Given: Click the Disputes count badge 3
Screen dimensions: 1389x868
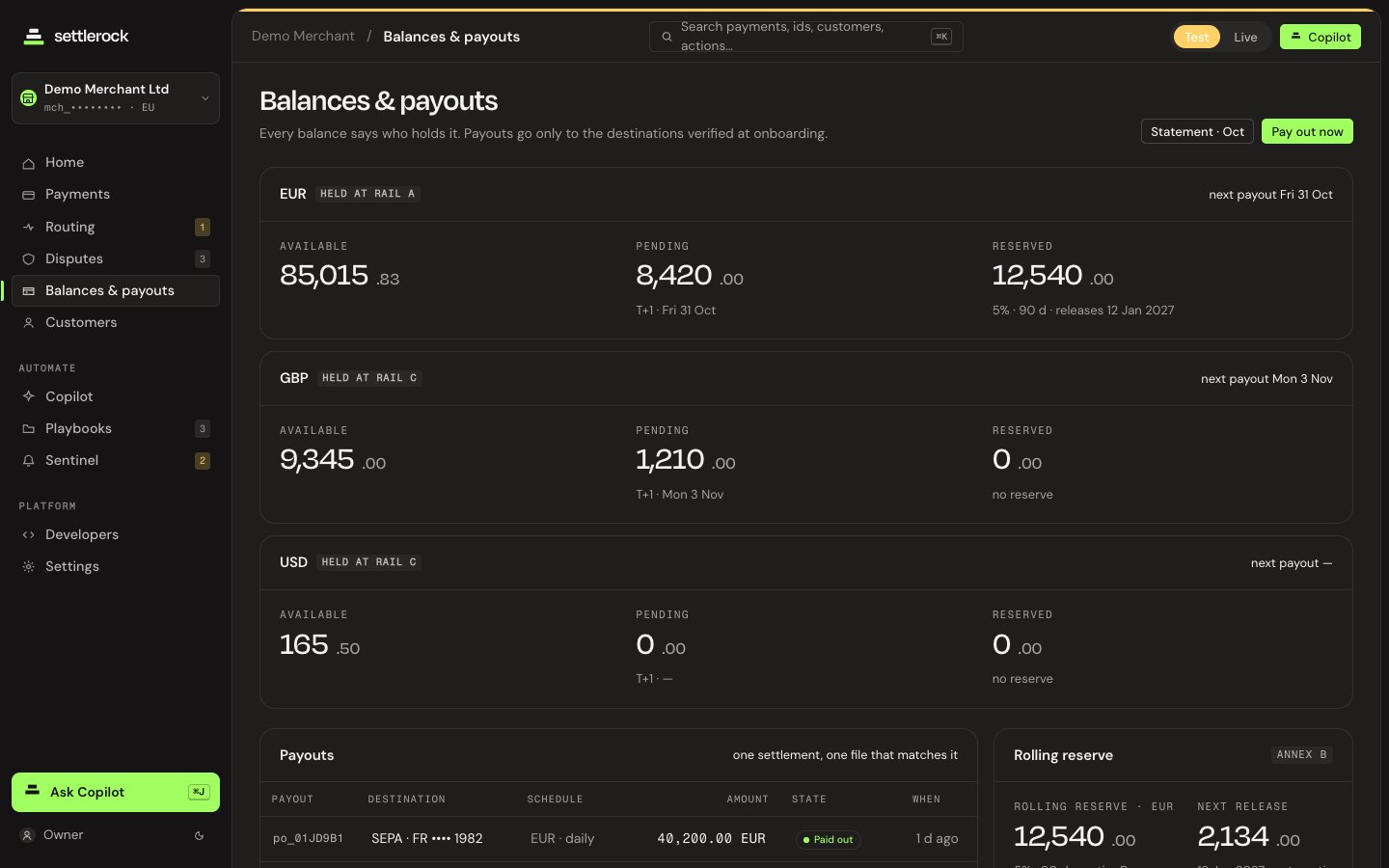Looking at the screenshot, I should pos(203,258).
